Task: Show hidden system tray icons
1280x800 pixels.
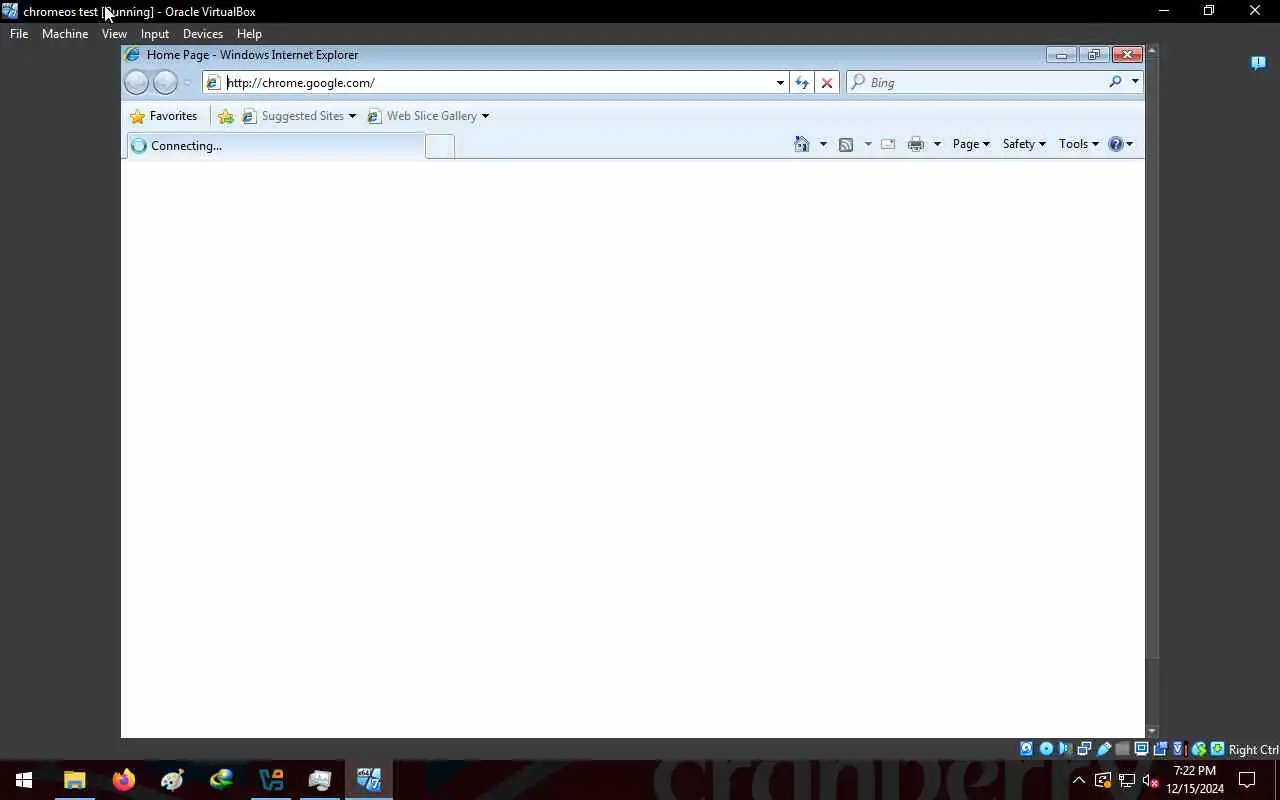Action: point(1079,780)
